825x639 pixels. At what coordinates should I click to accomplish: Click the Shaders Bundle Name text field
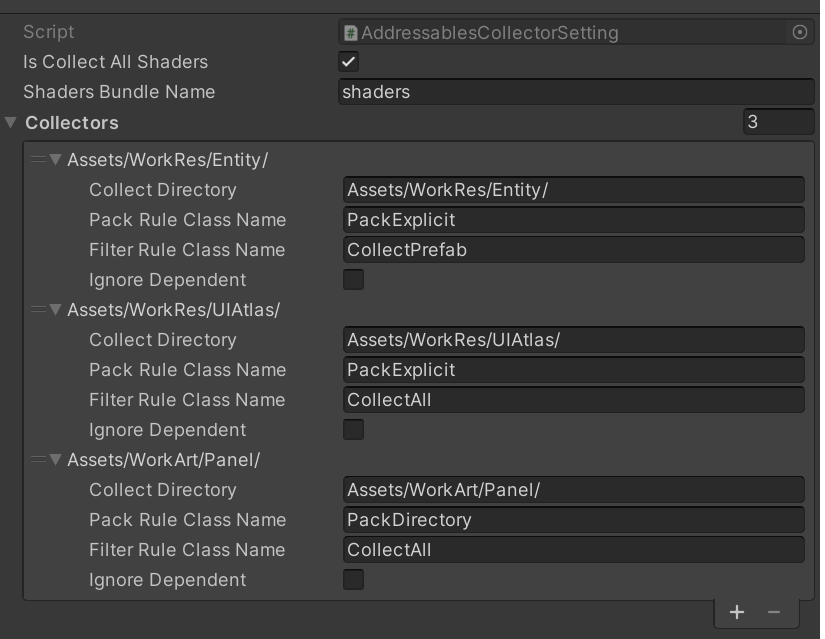click(576, 92)
